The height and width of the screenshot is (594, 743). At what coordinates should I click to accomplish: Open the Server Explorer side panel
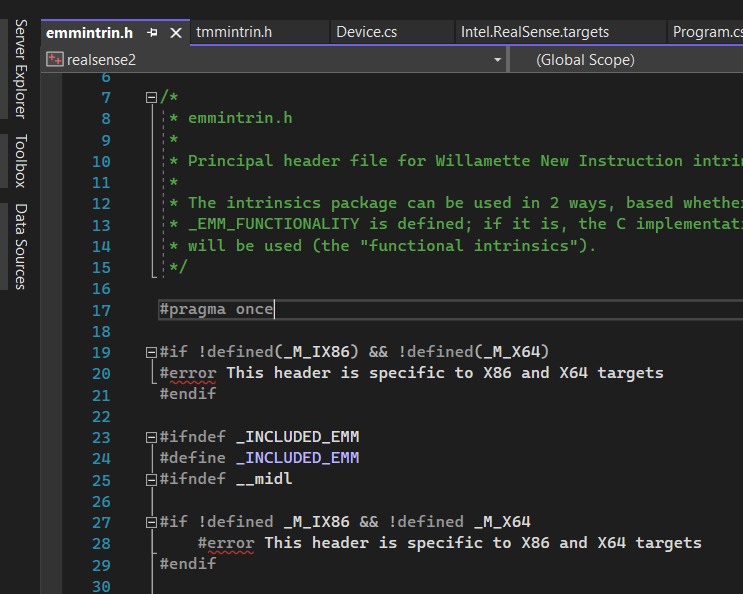click(x=20, y=69)
